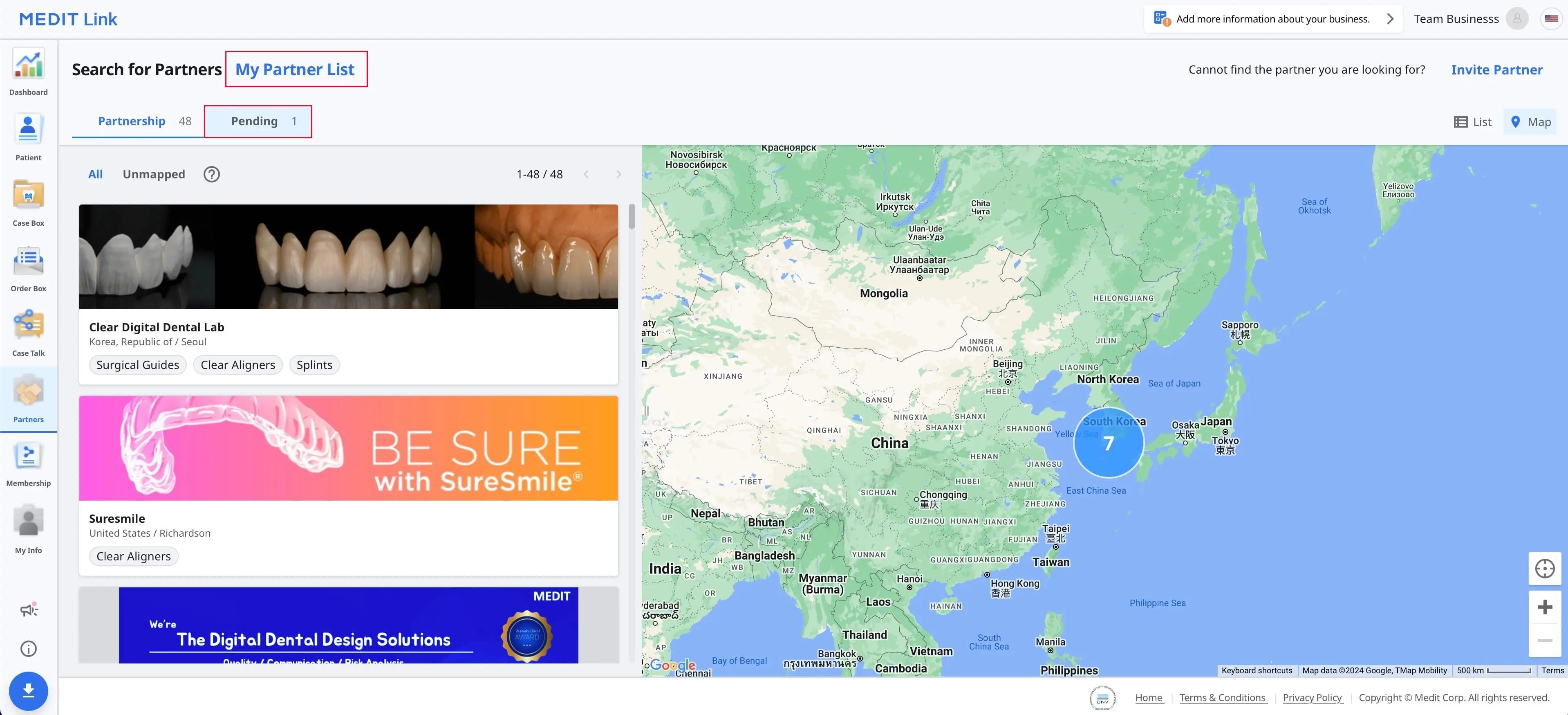Open the My Info sidebar icon

coord(29,529)
